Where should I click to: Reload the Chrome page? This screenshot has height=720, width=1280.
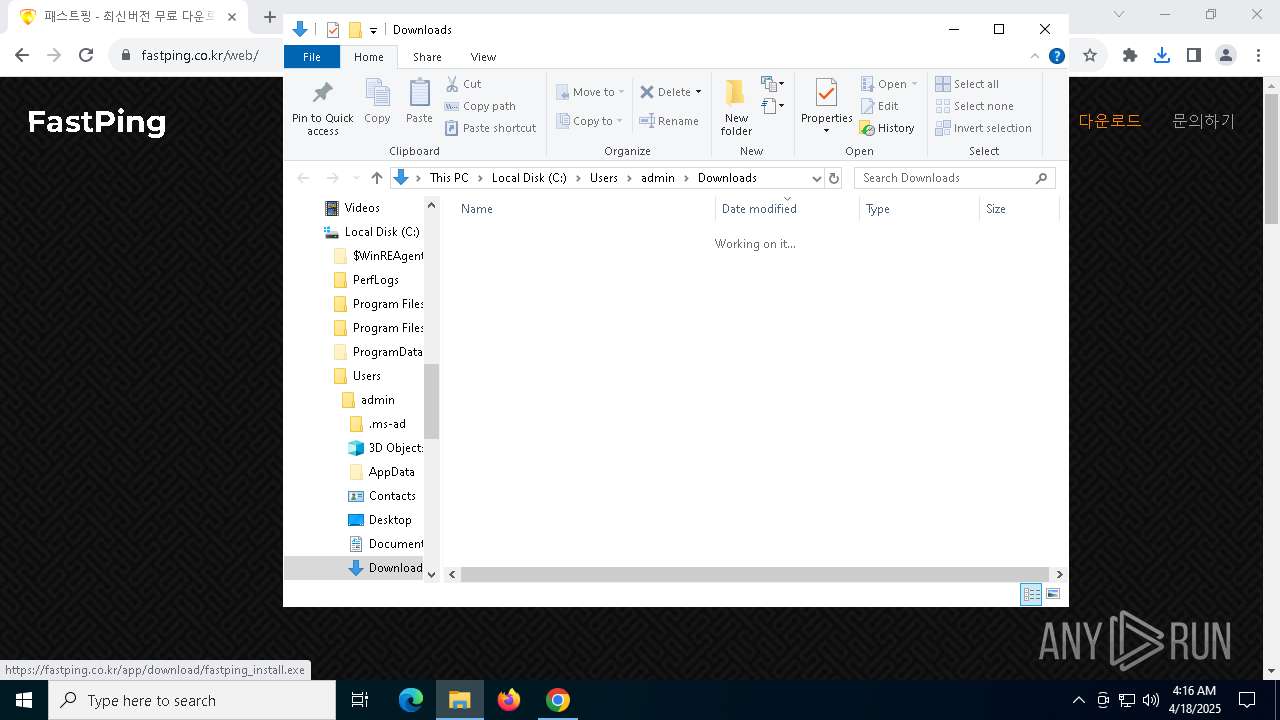(86, 55)
